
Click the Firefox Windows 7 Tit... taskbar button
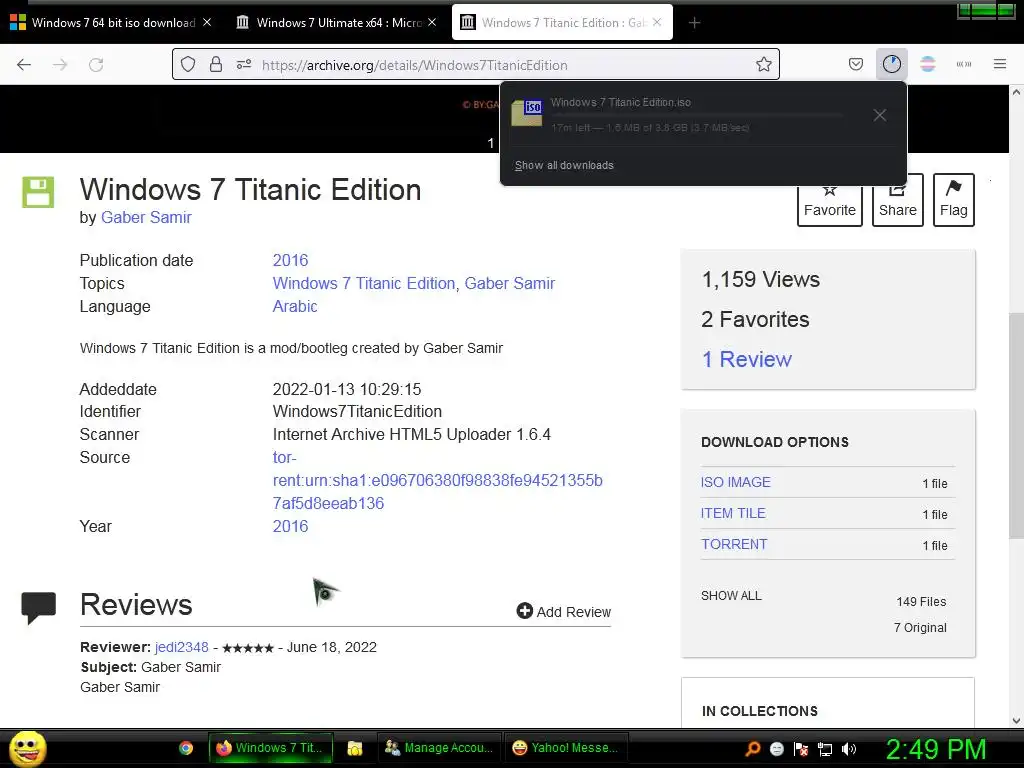270,748
